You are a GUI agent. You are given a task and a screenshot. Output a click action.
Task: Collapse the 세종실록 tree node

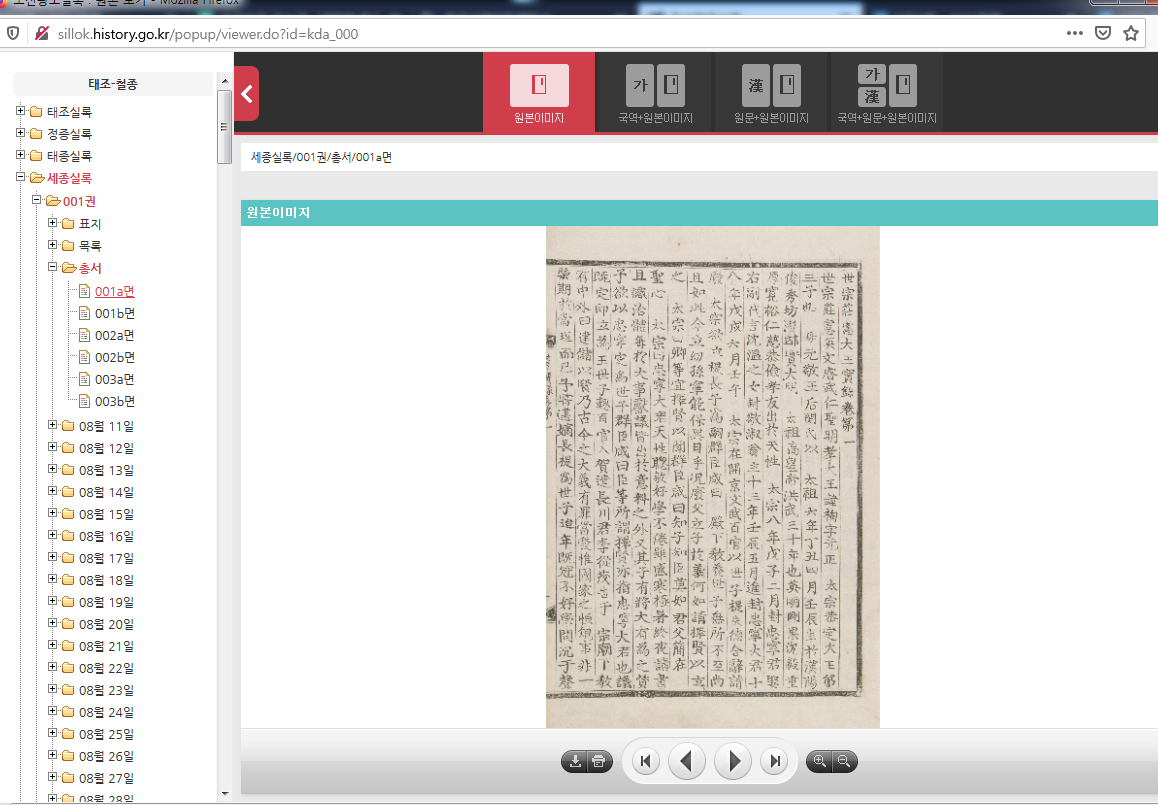(21, 178)
